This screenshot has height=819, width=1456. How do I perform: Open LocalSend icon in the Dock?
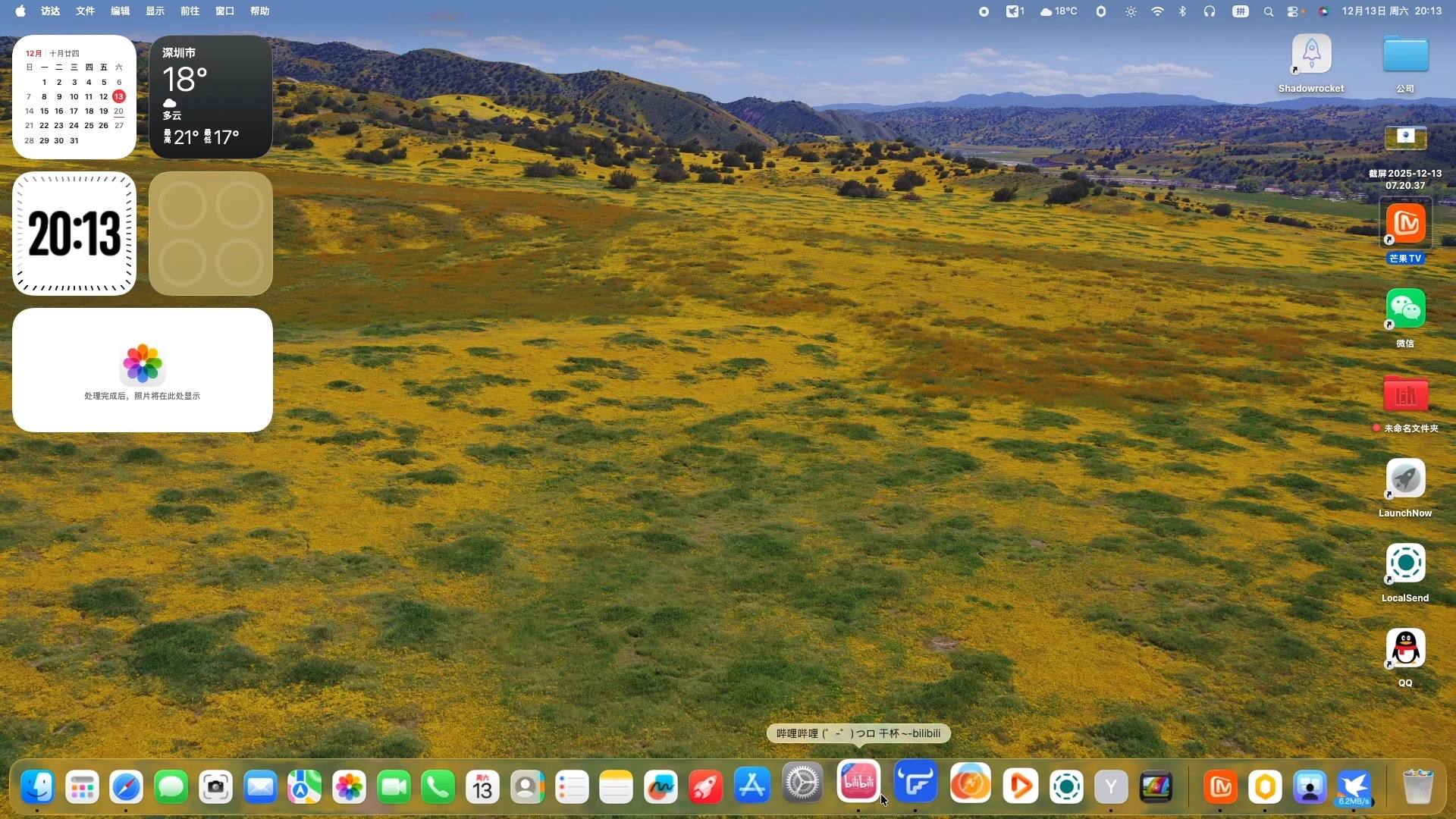coord(1066,787)
